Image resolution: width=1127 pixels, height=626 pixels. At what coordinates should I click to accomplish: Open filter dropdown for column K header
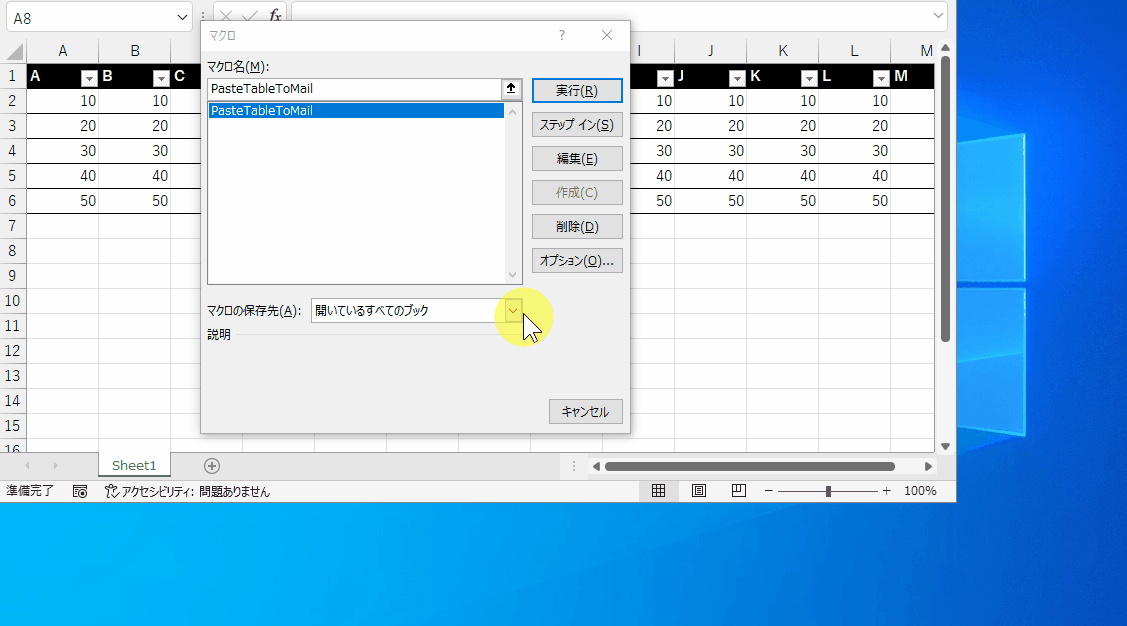tap(809, 78)
